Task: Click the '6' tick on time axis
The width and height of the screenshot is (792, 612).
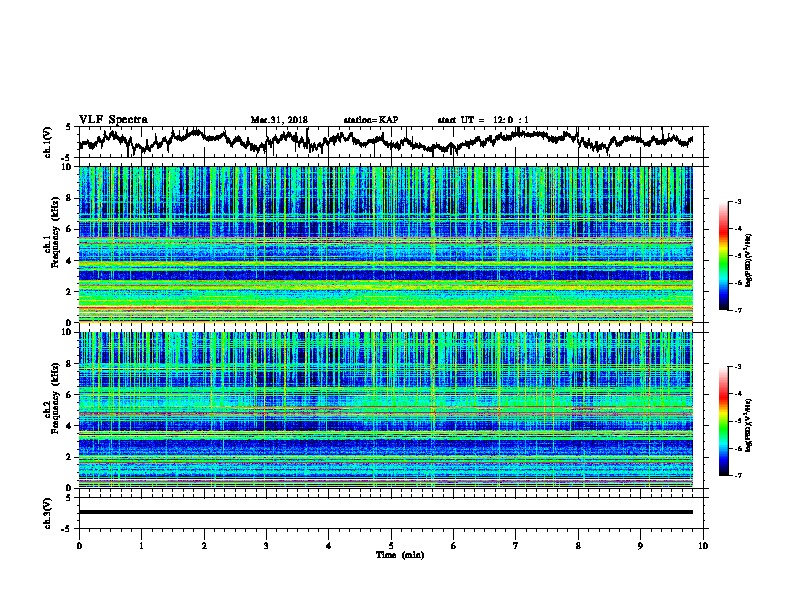Action: pyautogui.click(x=454, y=546)
